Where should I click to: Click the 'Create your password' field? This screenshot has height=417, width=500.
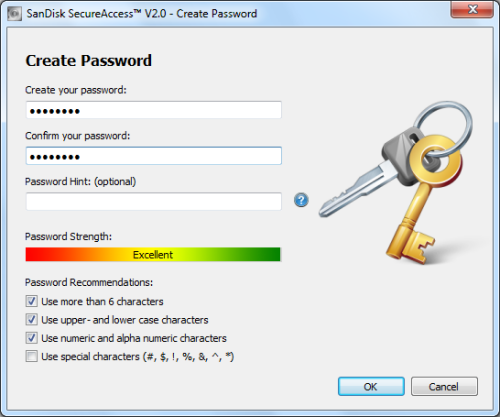click(154, 110)
